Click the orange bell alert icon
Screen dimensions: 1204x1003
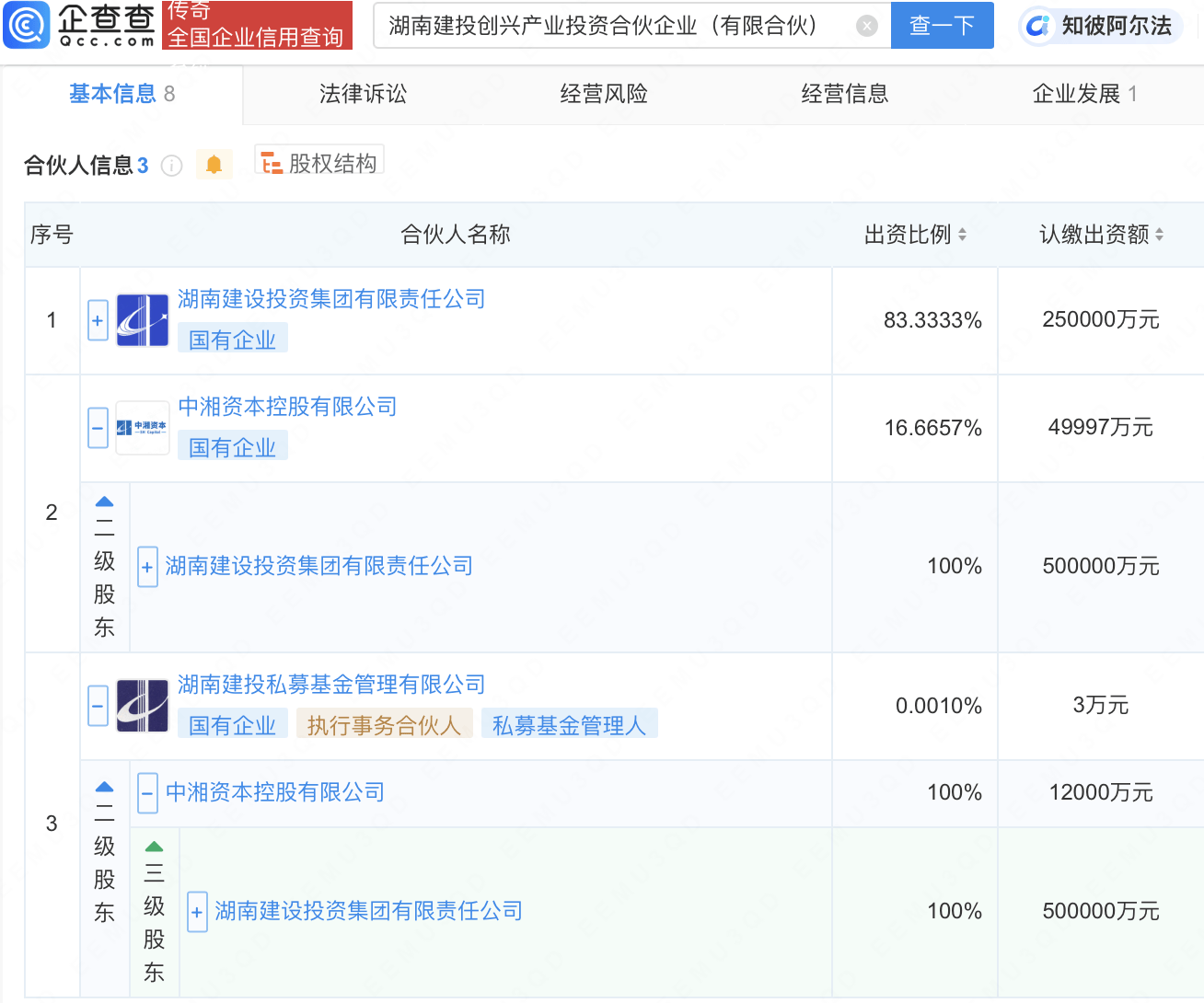pos(214,165)
